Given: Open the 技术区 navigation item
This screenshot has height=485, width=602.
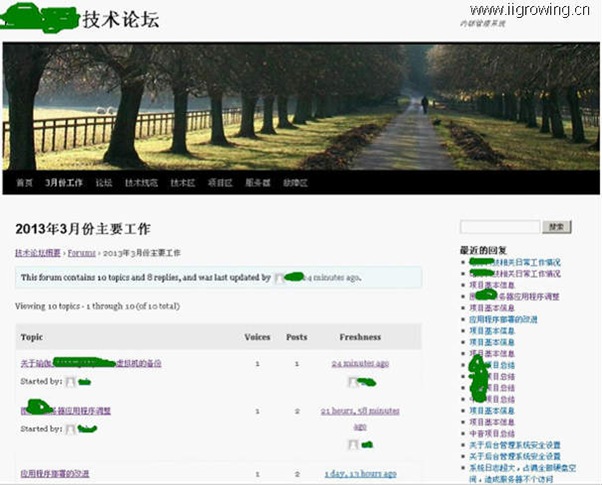Looking at the screenshot, I should coord(183,183).
